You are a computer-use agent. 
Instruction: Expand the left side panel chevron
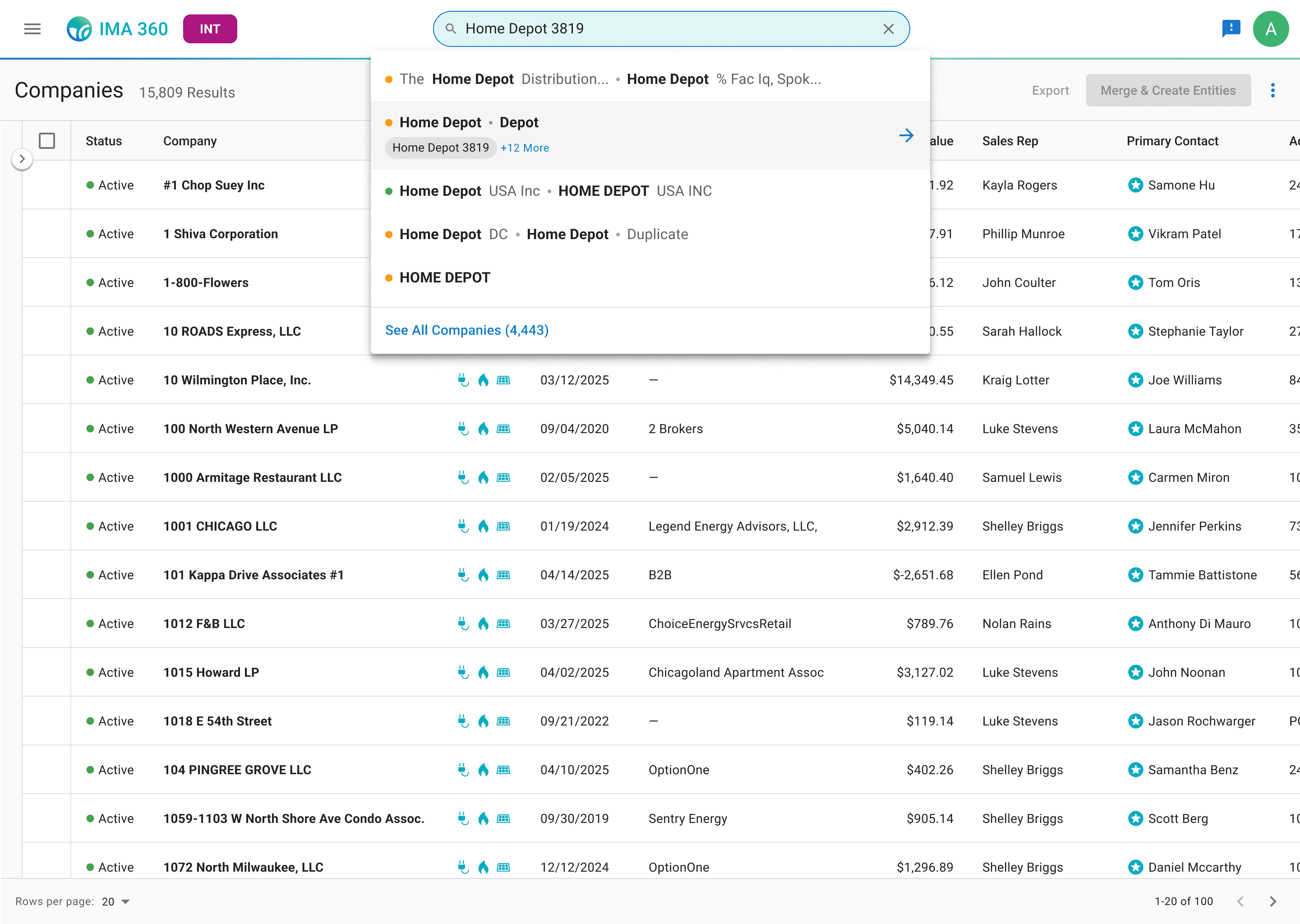(x=22, y=159)
